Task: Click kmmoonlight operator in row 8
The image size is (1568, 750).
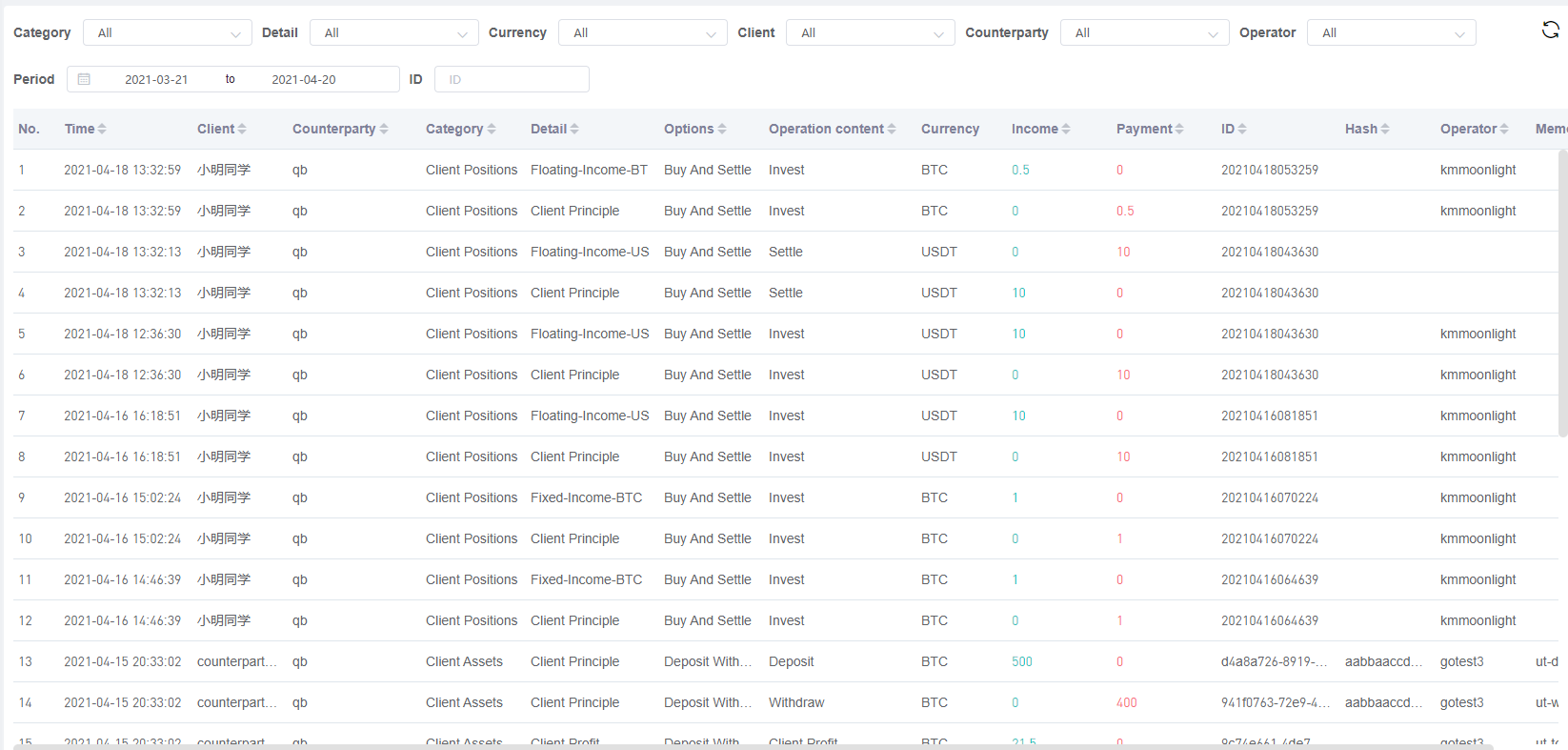Action: [1478, 456]
